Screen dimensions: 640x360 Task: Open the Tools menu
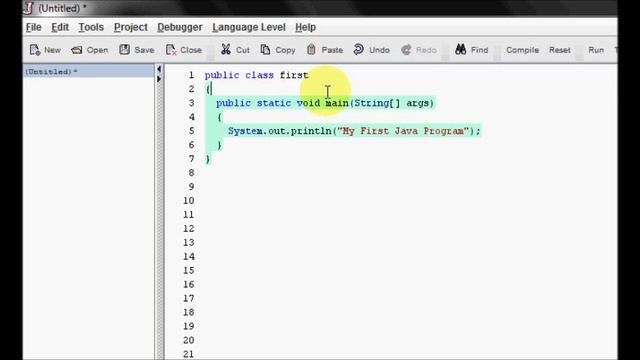[x=91, y=27]
